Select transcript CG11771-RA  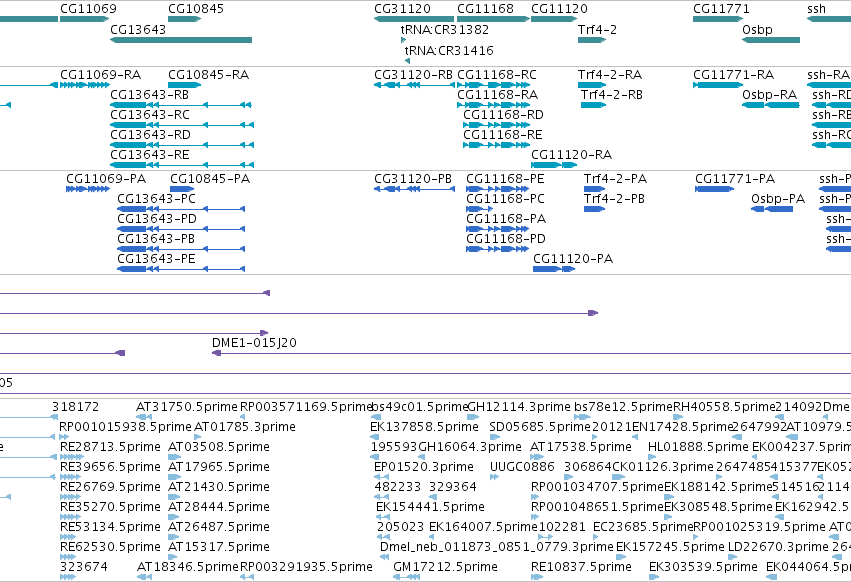[733, 74]
